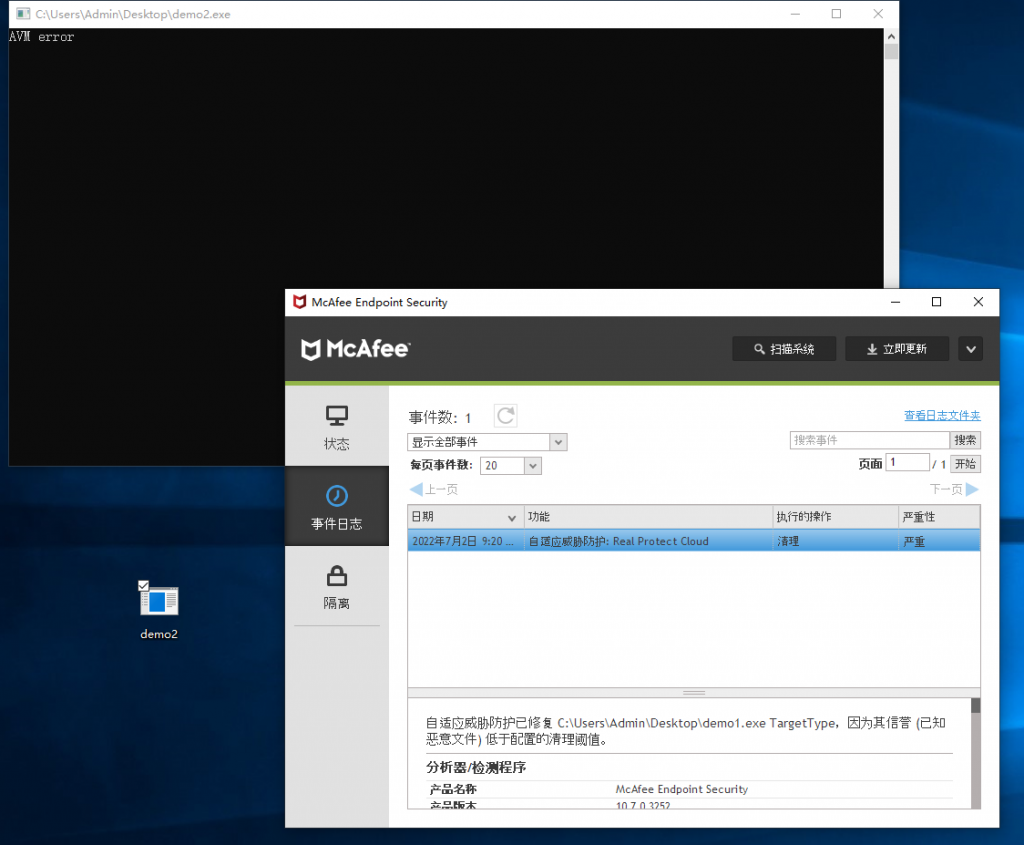Click the 立即更新 update now button
1024x845 pixels.
pyautogui.click(x=897, y=349)
